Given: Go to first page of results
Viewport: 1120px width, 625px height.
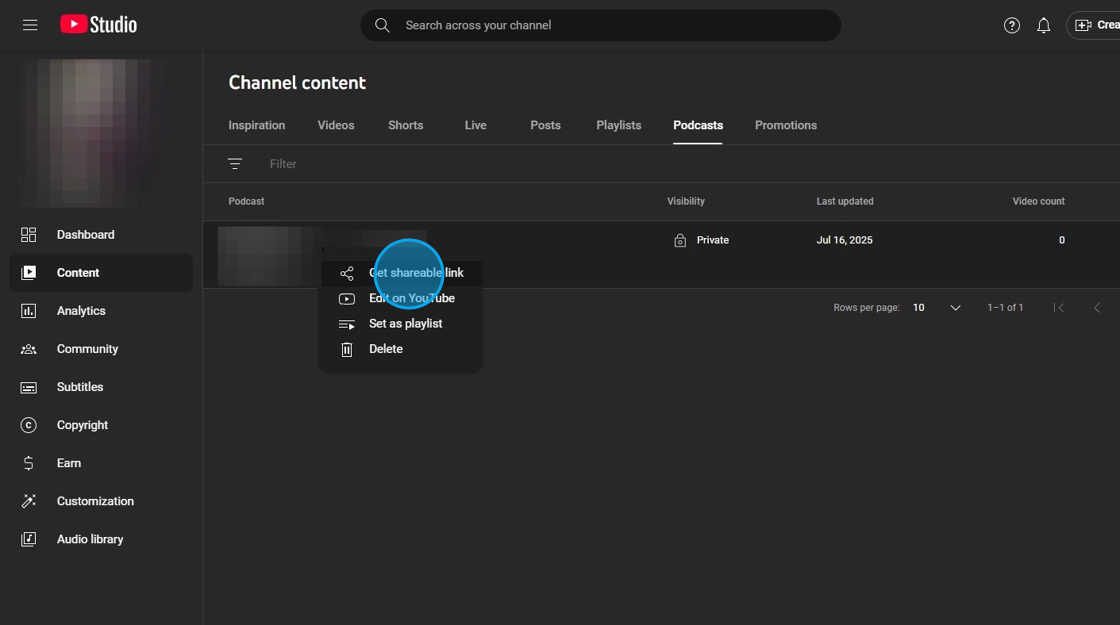Looking at the screenshot, I should coord(1059,308).
